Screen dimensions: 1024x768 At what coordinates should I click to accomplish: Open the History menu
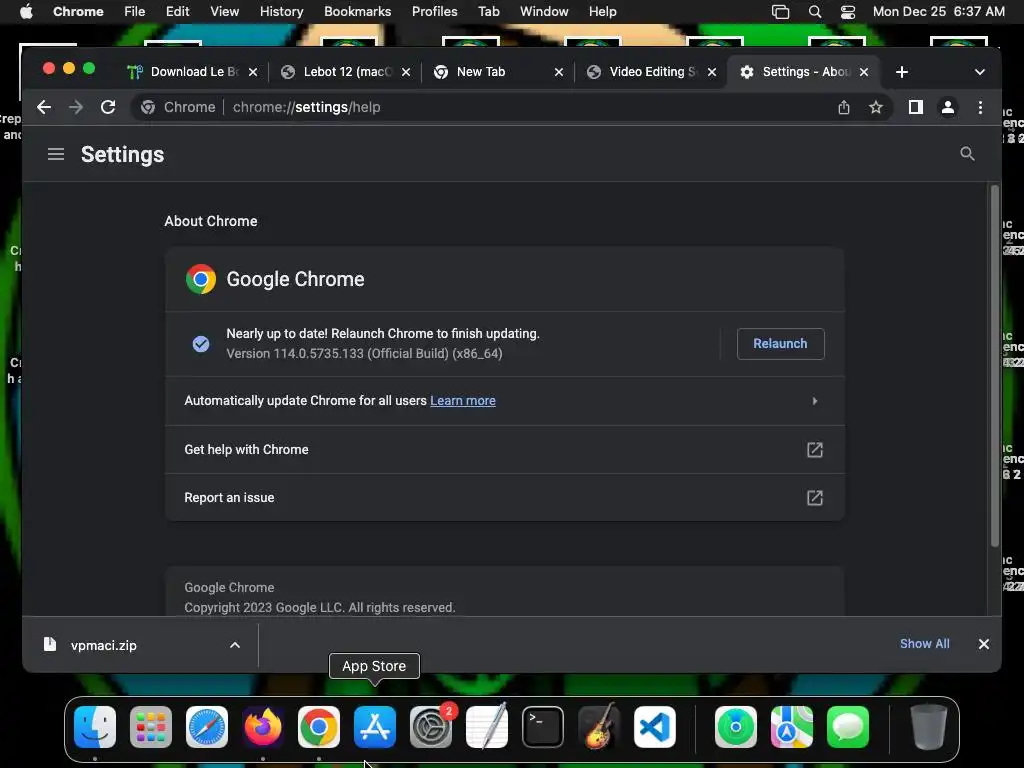click(x=281, y=11)
